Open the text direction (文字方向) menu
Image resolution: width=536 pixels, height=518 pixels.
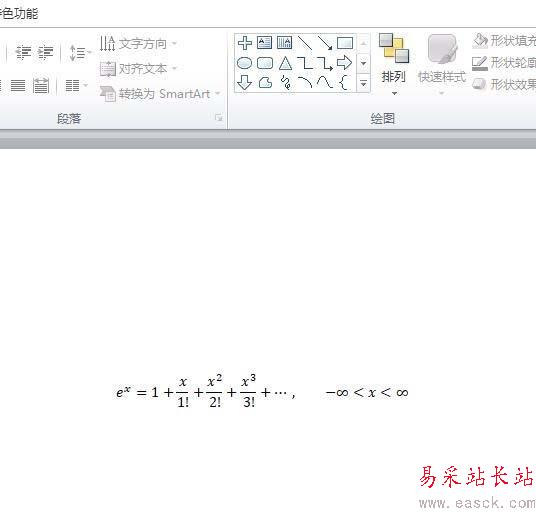(x=138, y=44)
